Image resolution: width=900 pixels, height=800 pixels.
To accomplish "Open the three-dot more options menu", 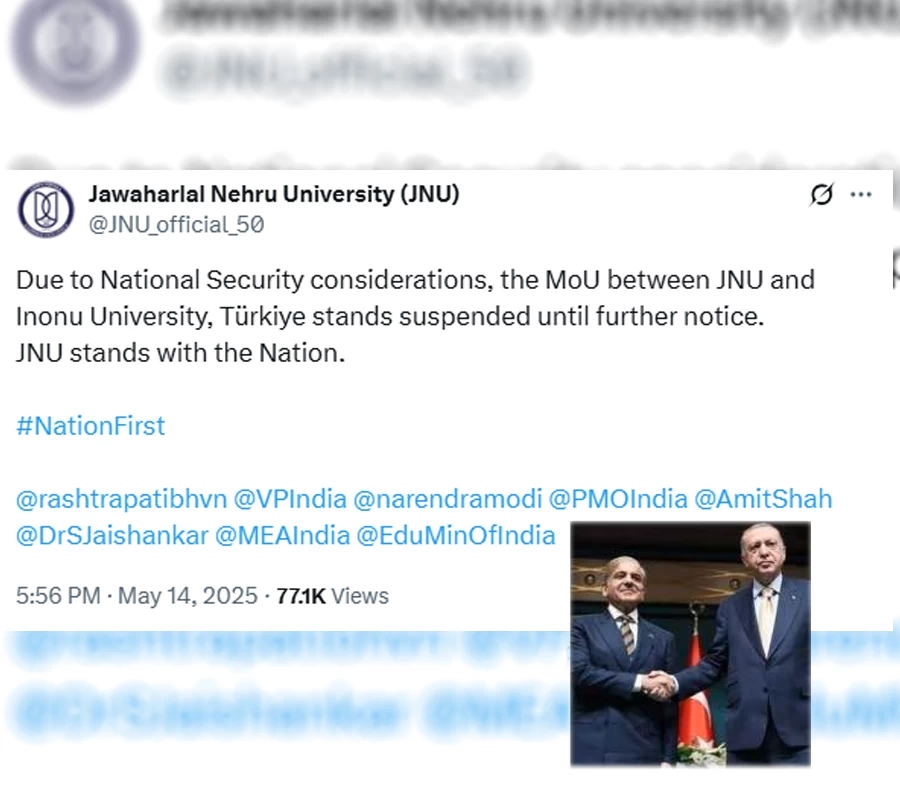I will click(861, 195).
